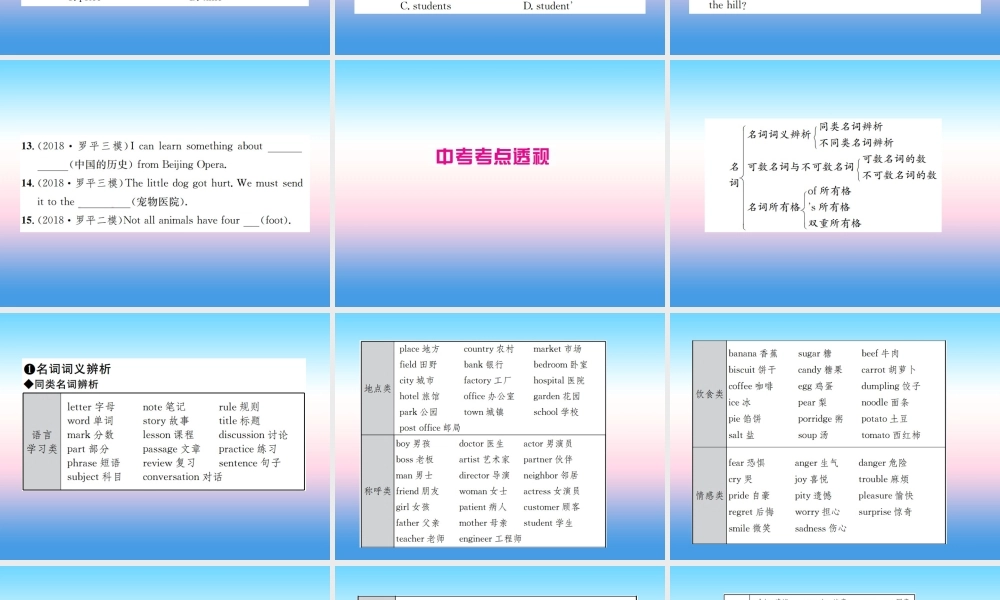Click the word 'porridge 粥'
This screenshot has height=600, width=1000.
(820, 419)
